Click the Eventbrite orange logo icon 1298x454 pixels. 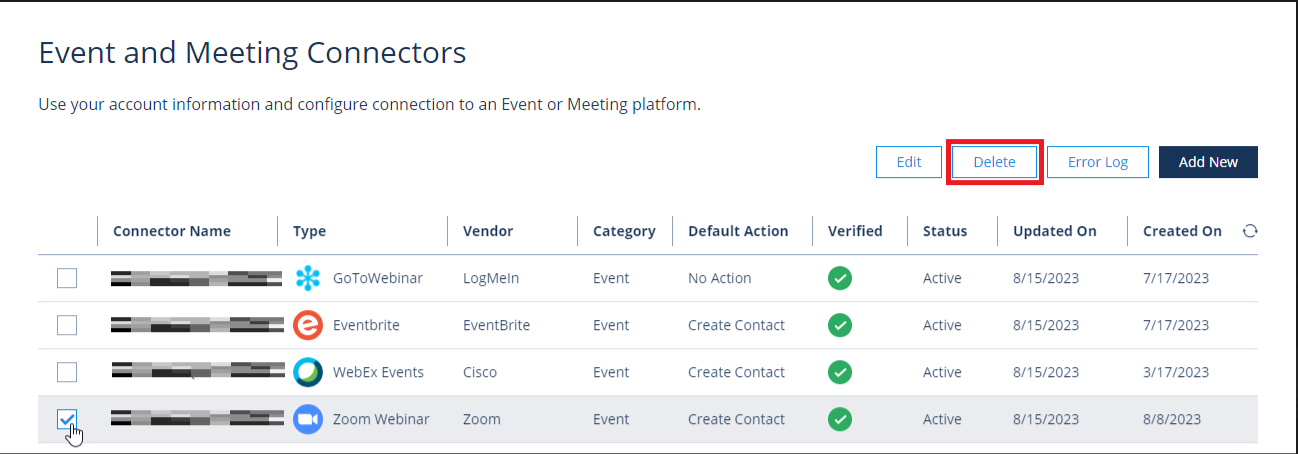(308, 325)
